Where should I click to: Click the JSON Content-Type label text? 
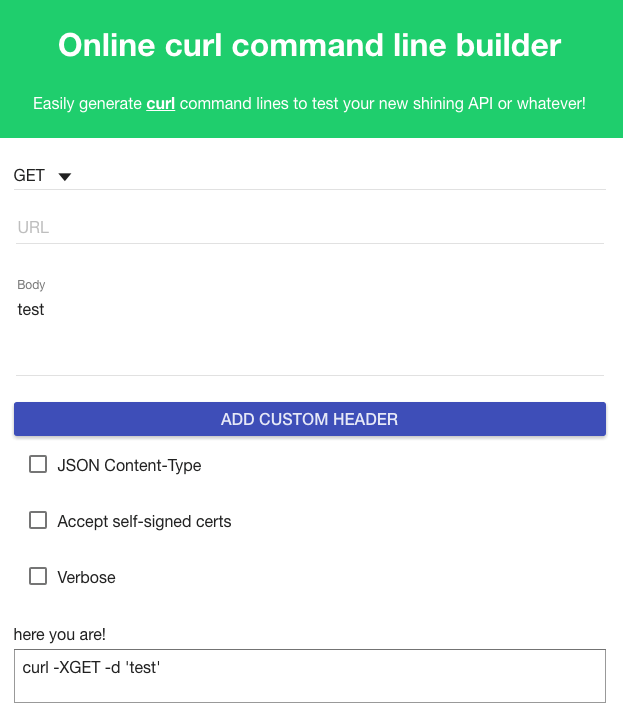click(x=129, y=465)
